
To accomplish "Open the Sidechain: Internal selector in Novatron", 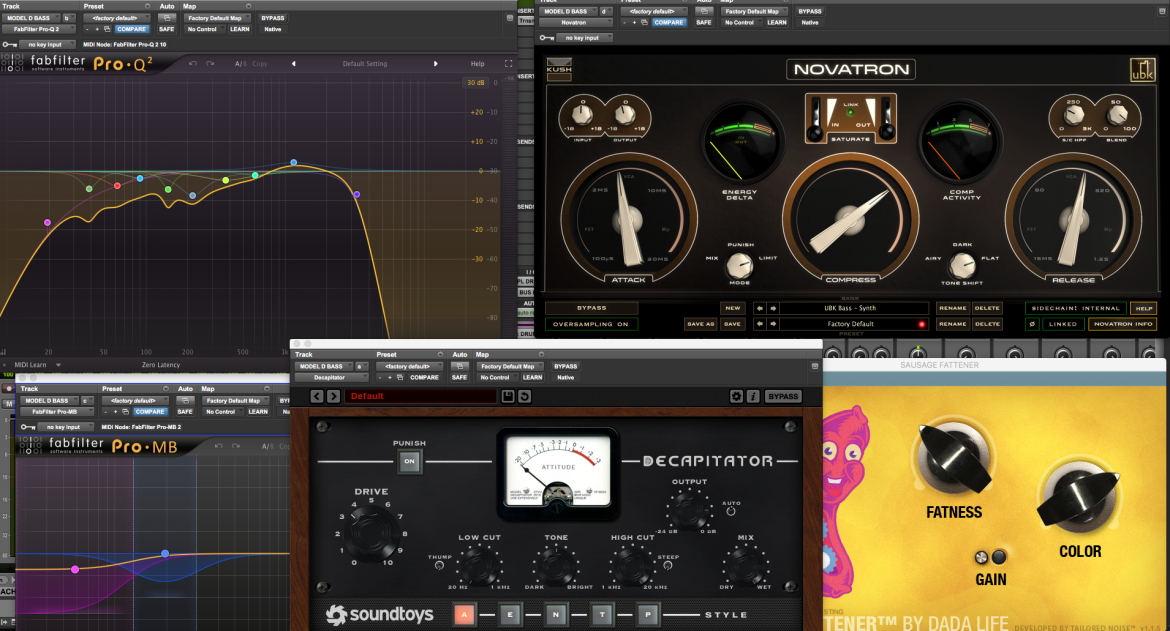I will [1077, 308].
